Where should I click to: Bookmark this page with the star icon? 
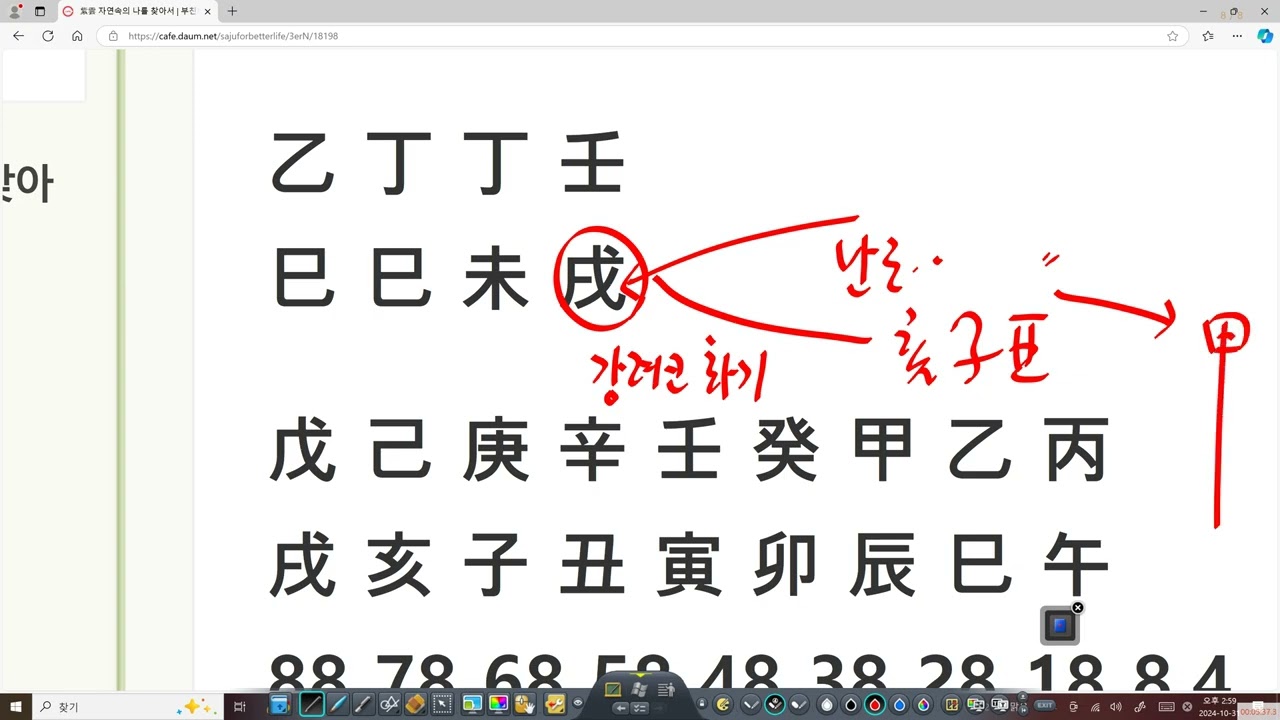pos(1172,36)
